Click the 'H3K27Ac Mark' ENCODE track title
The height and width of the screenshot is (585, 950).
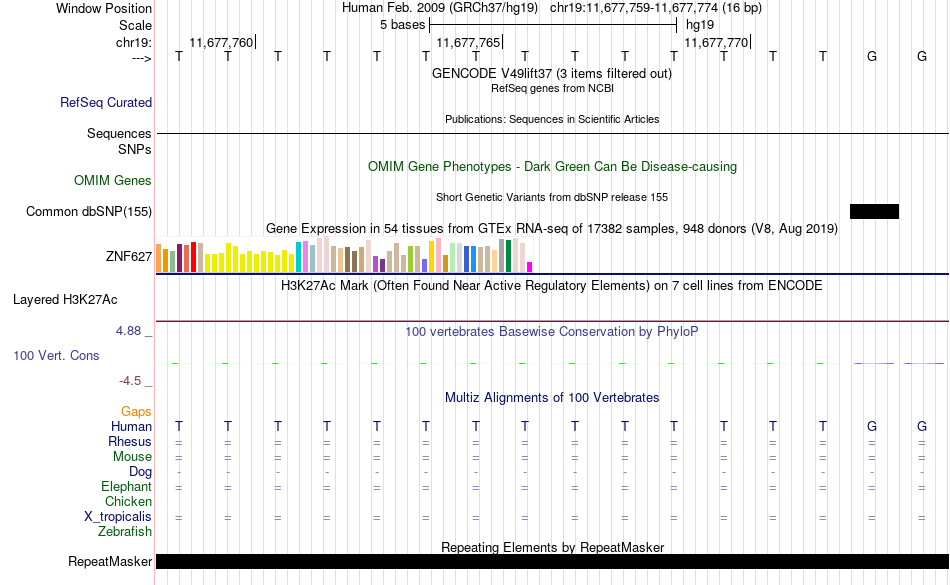tap(552, 285)
